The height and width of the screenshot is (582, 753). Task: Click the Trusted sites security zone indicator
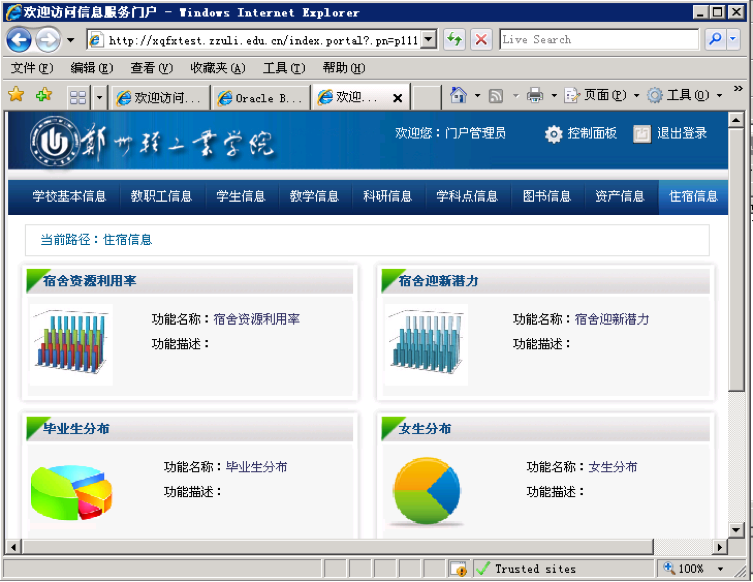pyautogui.click(x=564, y=569)
